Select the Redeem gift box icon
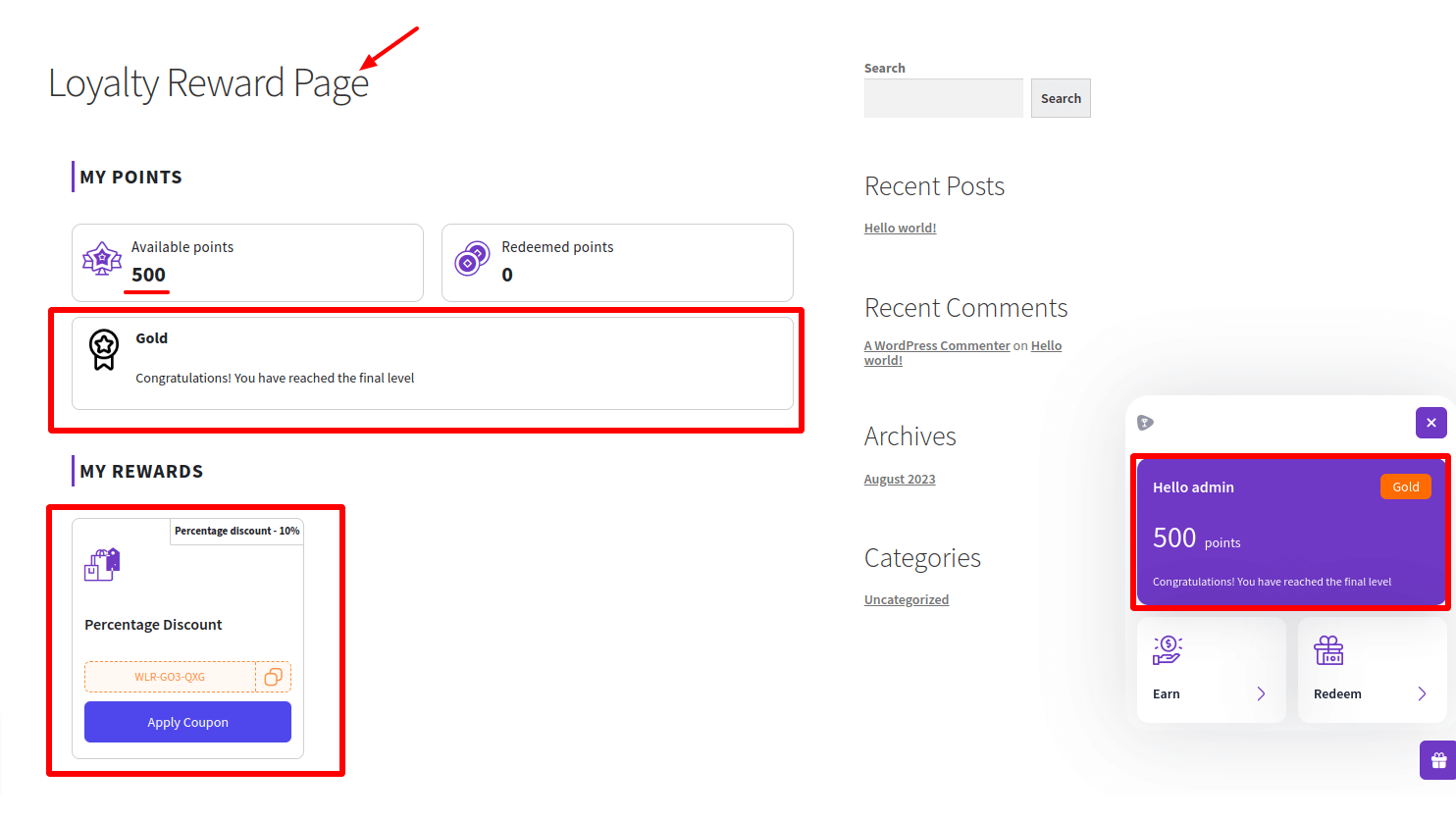The width and height of the screenshot is (1456, 819). point(1328,648)
